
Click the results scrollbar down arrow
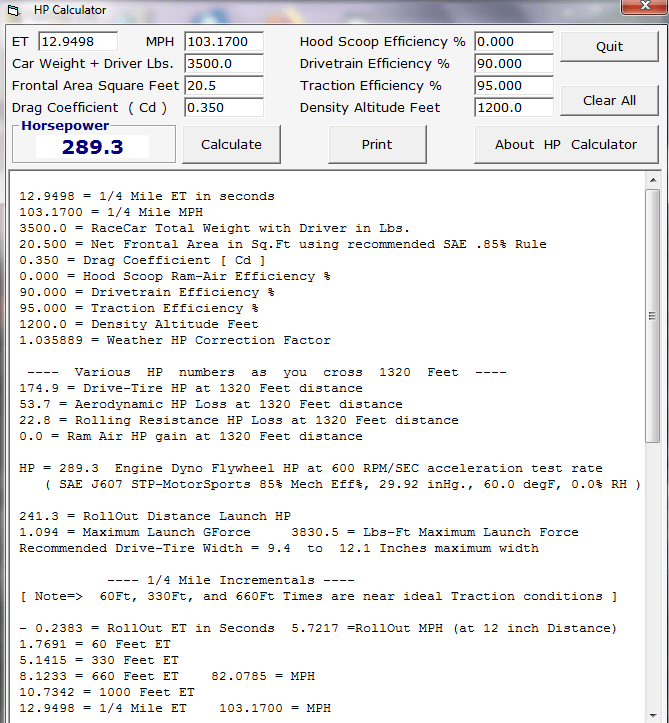652,716
